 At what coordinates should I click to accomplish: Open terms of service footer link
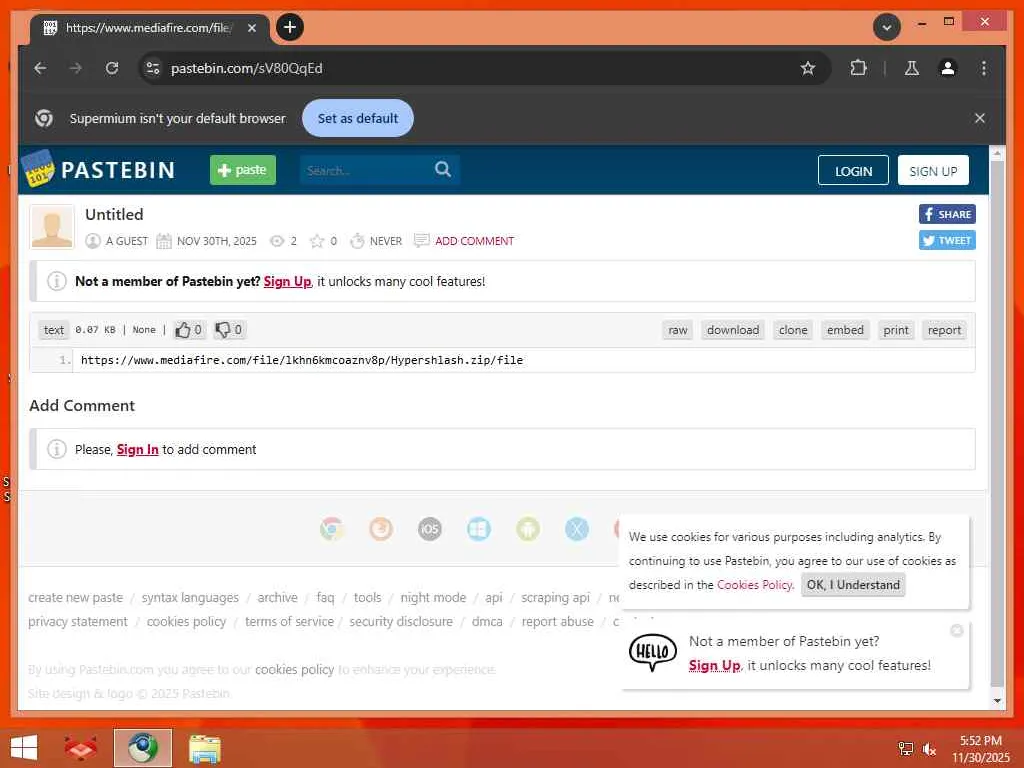click(289, 621)
